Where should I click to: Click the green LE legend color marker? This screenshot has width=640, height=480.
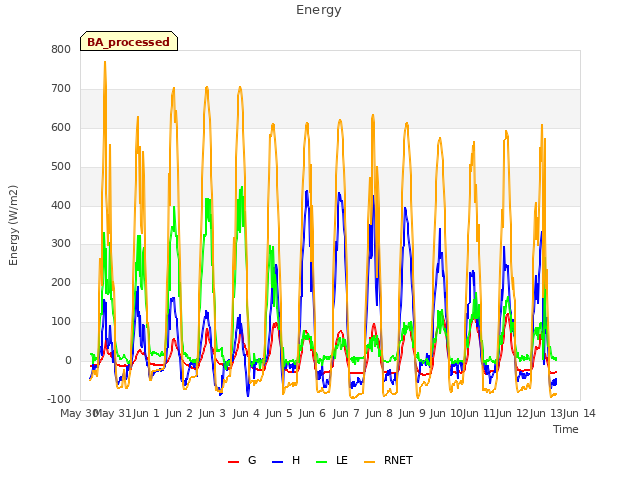coord(322,462)
